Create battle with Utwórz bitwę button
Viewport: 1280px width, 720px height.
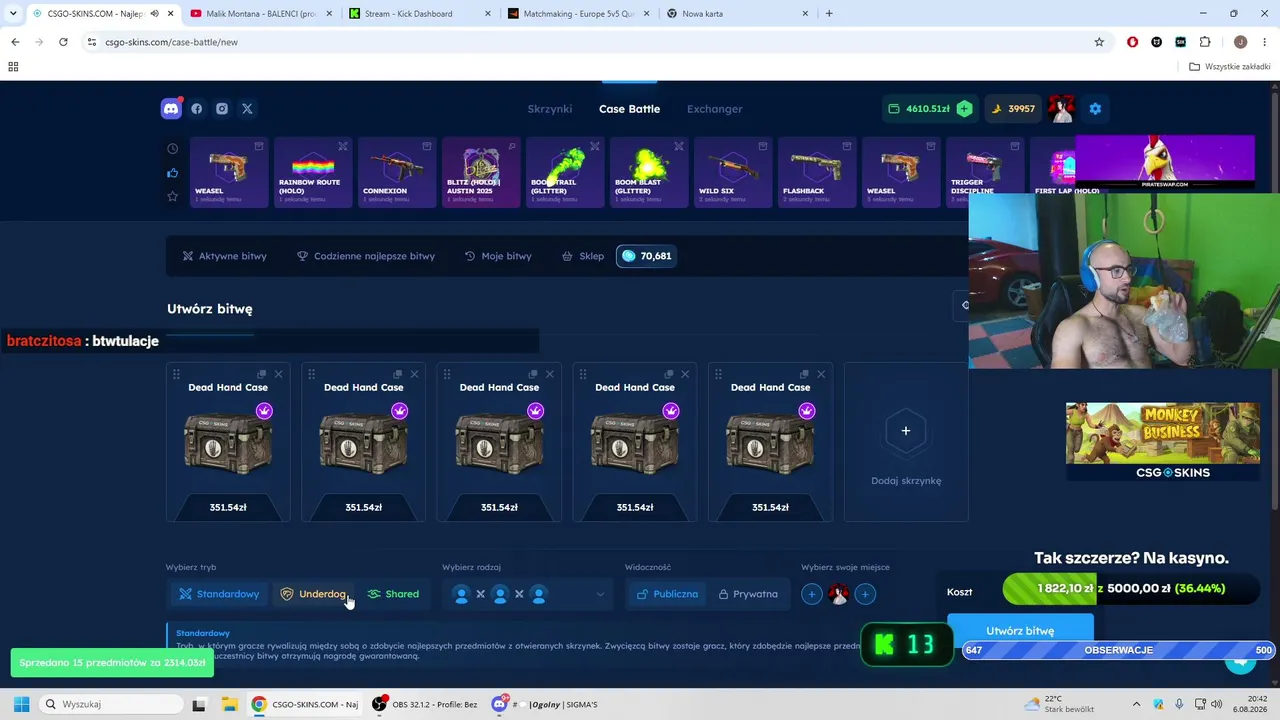coord(1020,631)
